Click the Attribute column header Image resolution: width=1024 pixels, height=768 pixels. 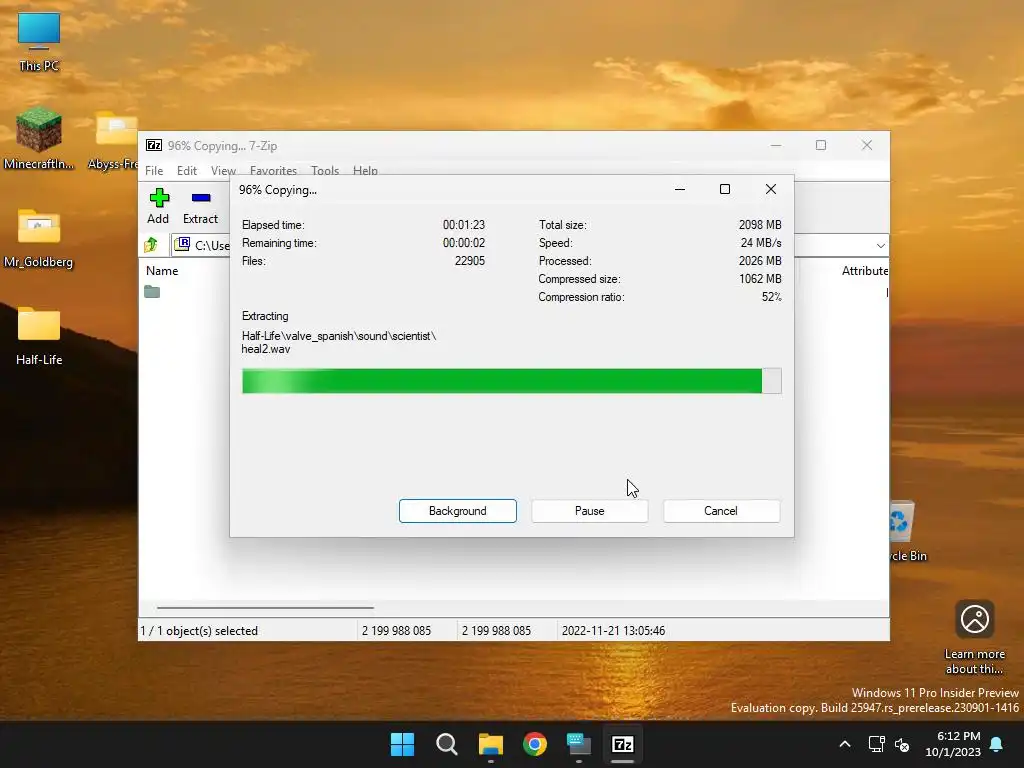coord(865,270)
